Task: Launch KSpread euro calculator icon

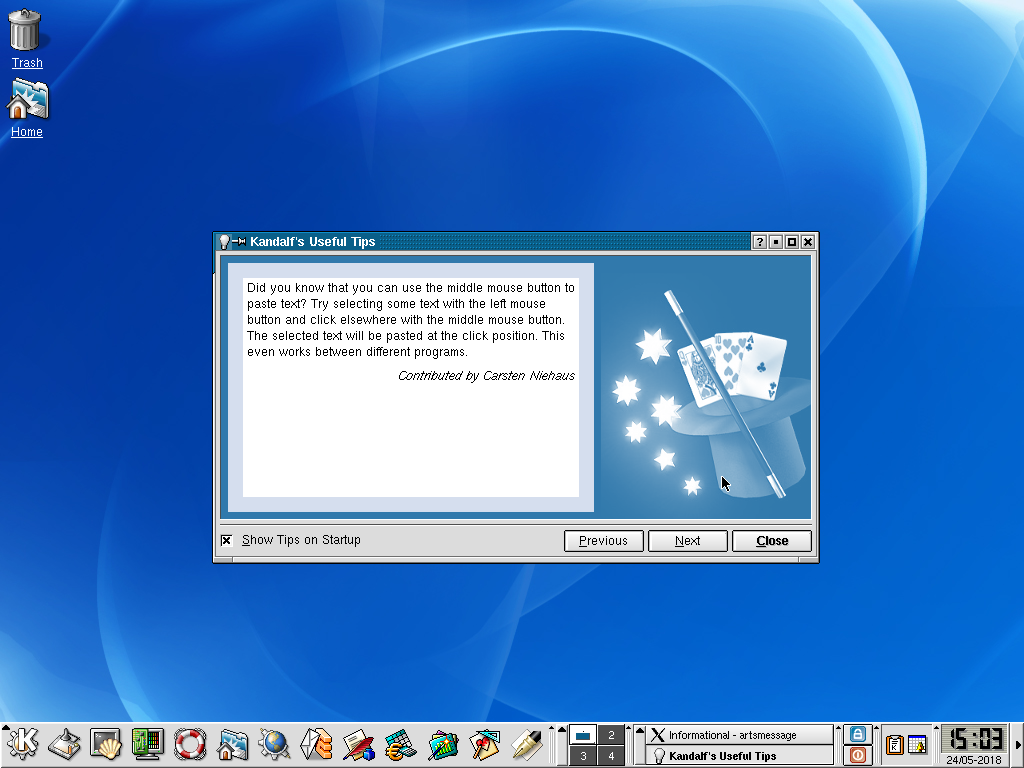Action: pyautogui.click(x=400, y=744)
